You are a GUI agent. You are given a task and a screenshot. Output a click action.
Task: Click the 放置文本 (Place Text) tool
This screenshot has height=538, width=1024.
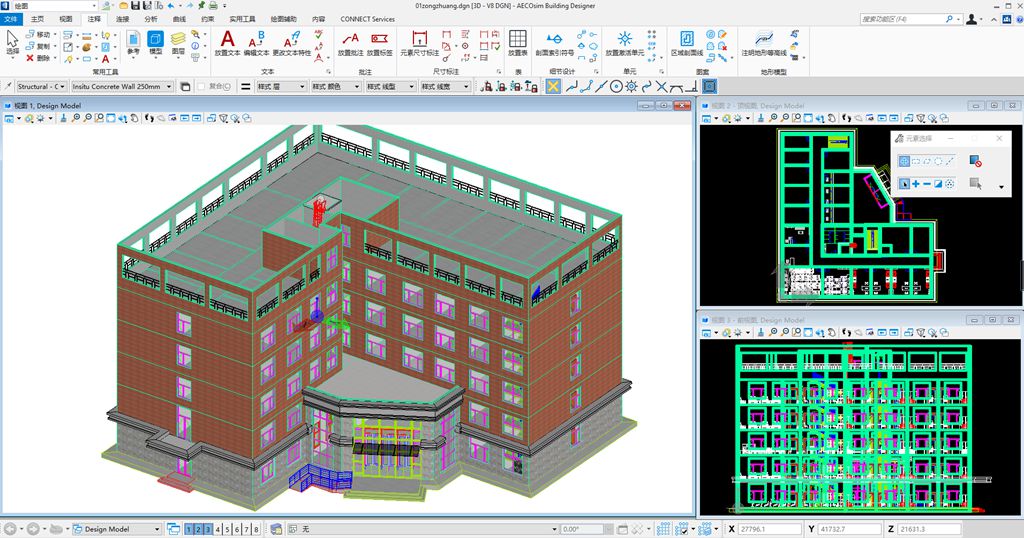pyautogui.click(x=227, y=42)
